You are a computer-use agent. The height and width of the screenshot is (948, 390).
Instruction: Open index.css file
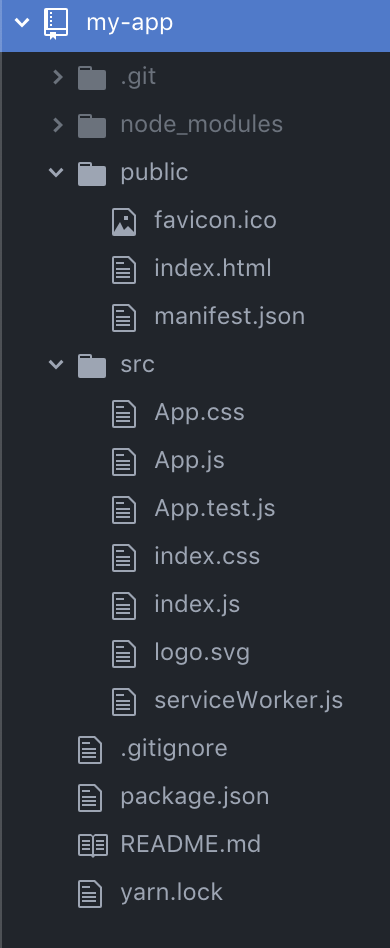[207, 556]
